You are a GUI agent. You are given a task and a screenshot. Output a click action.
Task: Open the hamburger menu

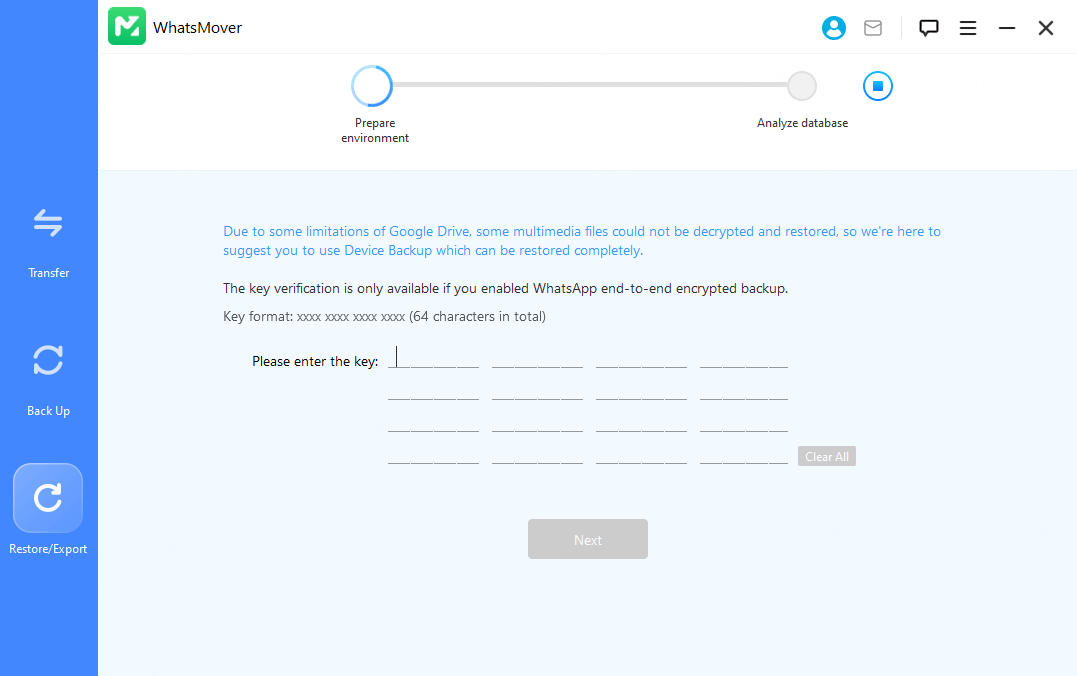click(x=968, y=28)
